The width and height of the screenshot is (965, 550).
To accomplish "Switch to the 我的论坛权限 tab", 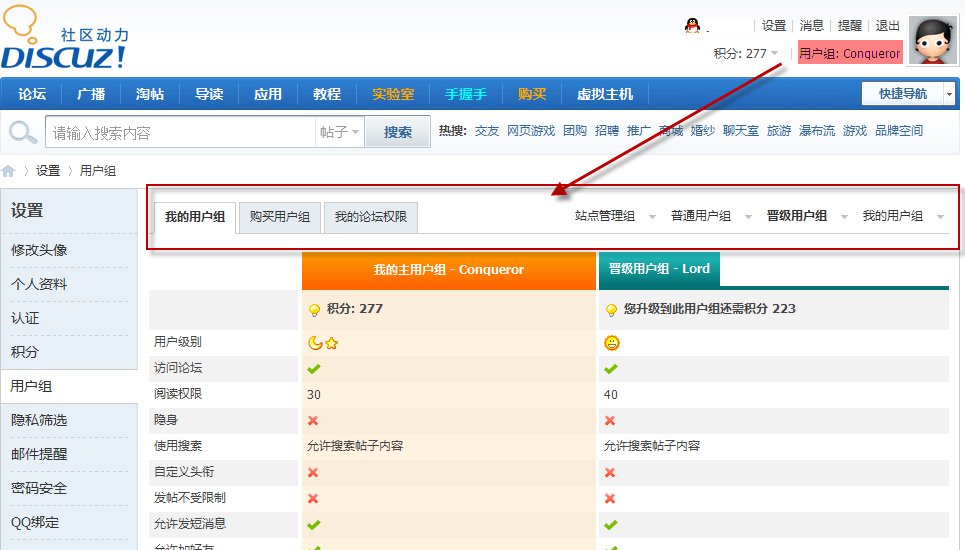I will coord(370,217).
